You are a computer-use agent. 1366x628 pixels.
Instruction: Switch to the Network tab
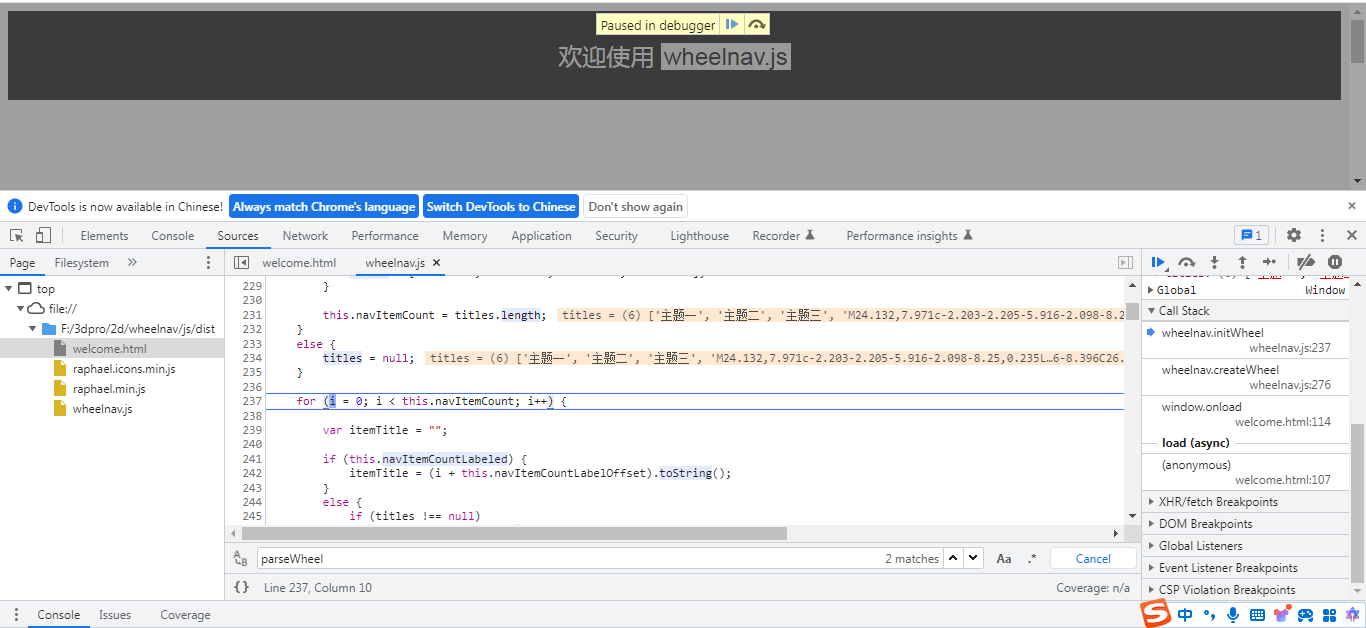305,236
